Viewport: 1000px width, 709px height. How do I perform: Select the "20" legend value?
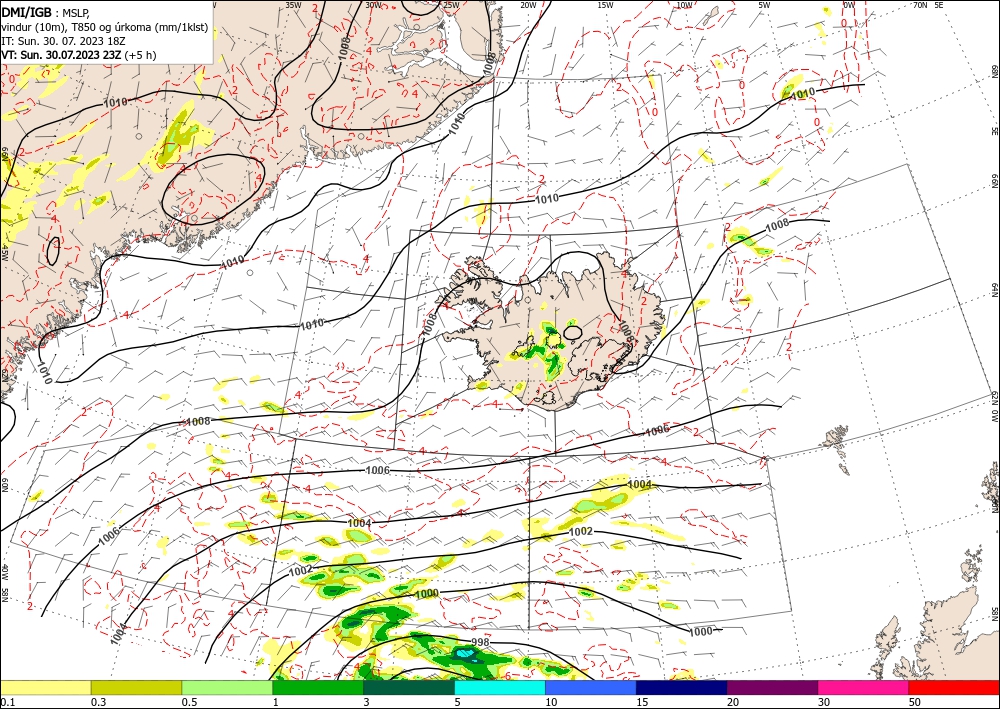point(733,702)
